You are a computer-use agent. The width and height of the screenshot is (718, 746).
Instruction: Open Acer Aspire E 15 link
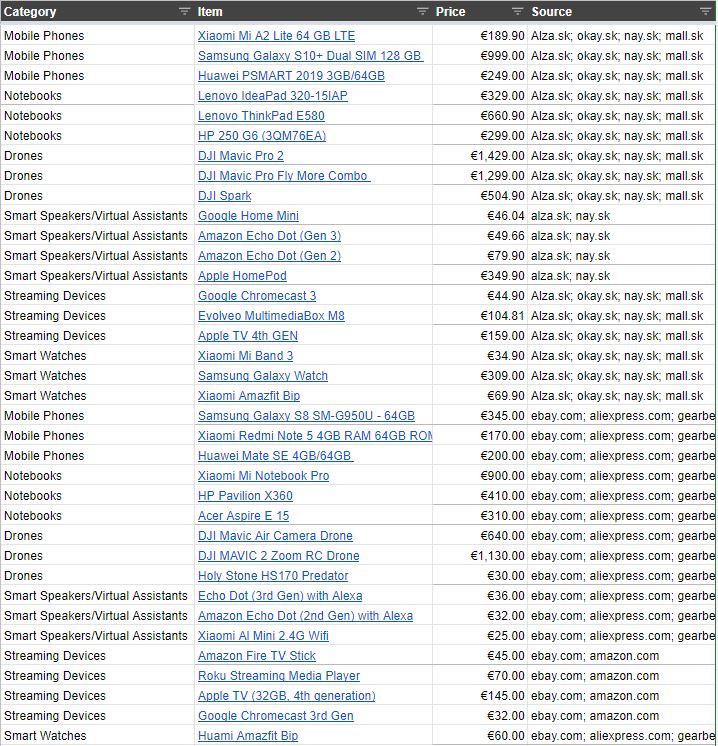pos(244,515)
